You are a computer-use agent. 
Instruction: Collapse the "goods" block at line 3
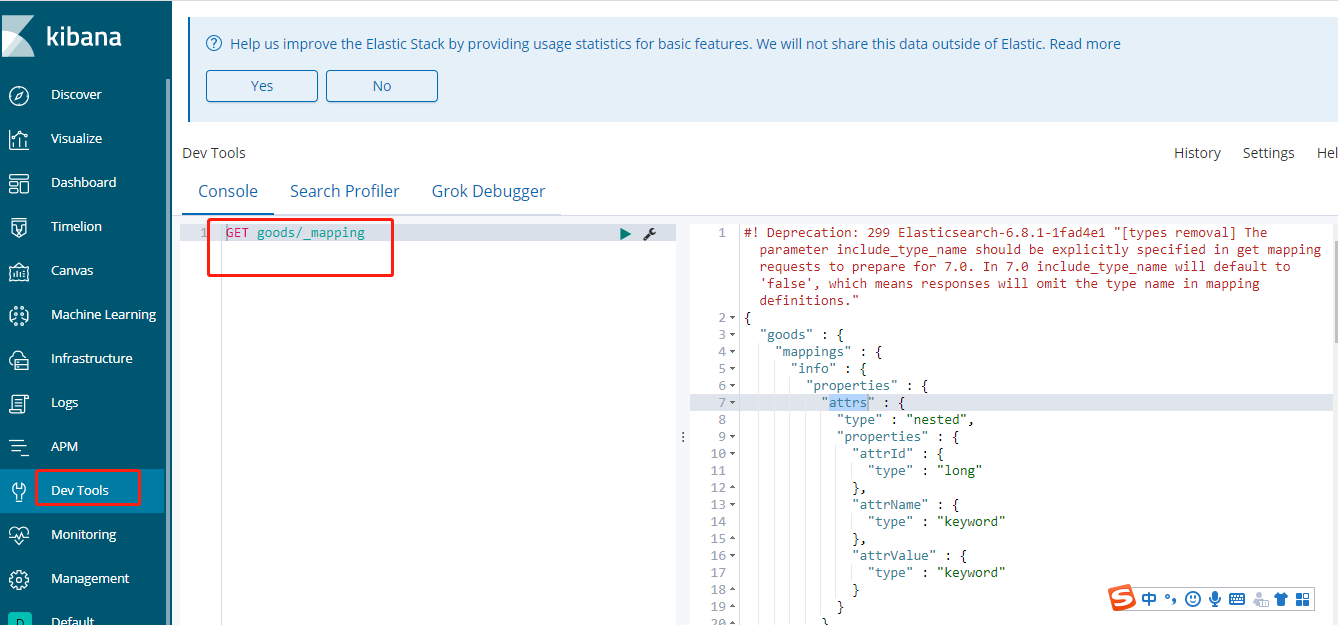(733, 335)
